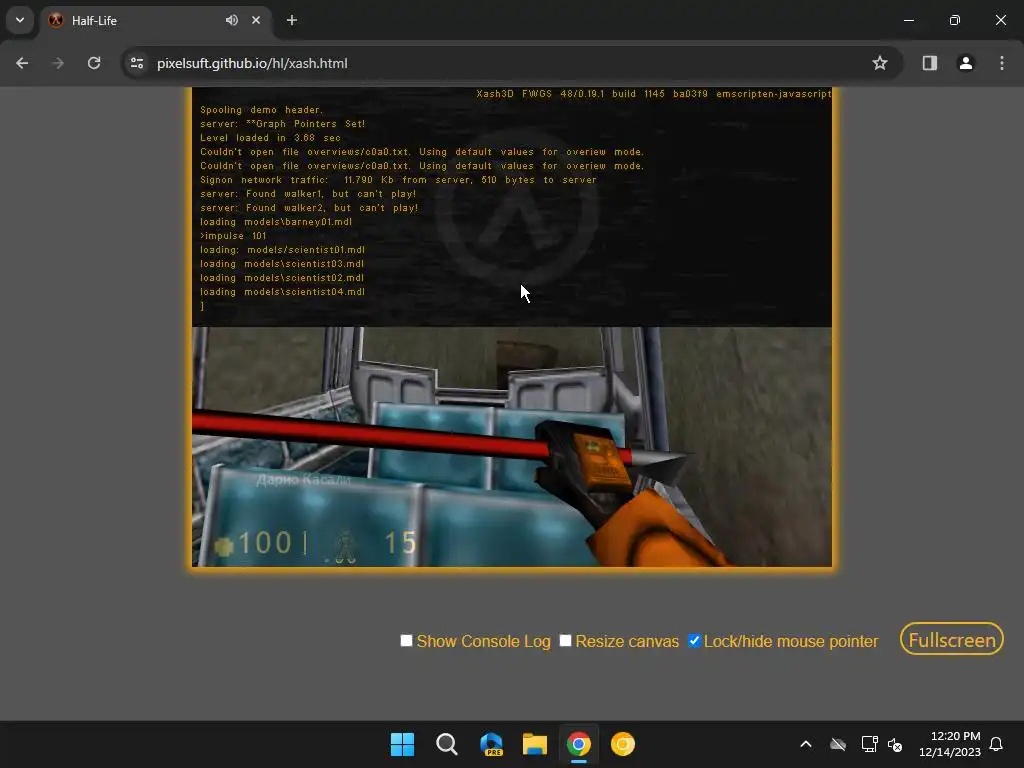Open the Chrome three-dot menu
The image size is (1024, 768).
click(x=1002, y=63)
